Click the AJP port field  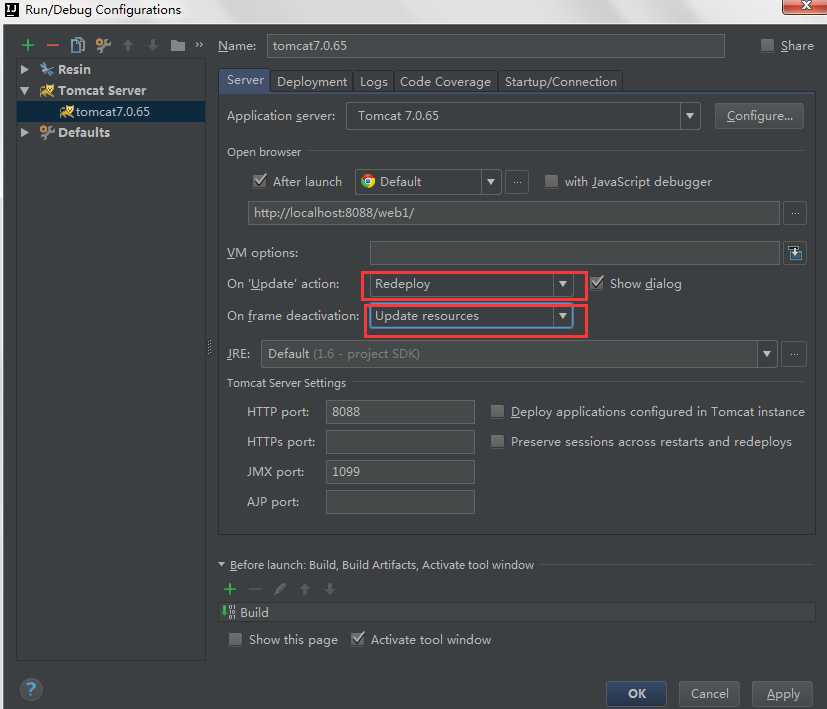coord(400,502)
